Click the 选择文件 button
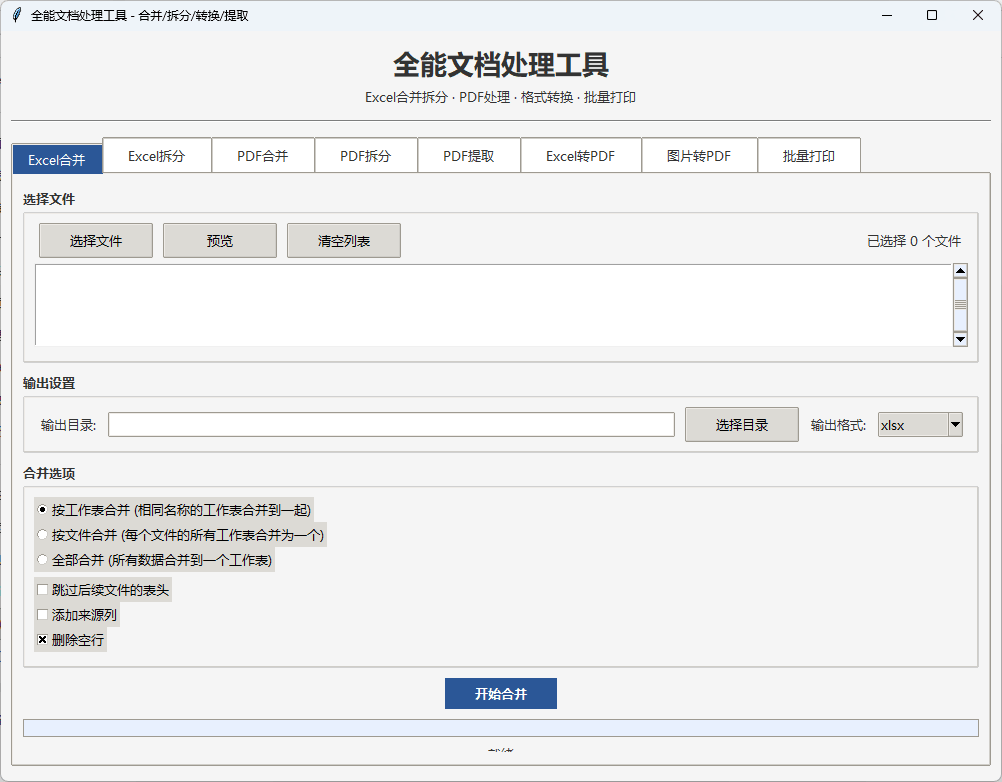 point(96,241)
